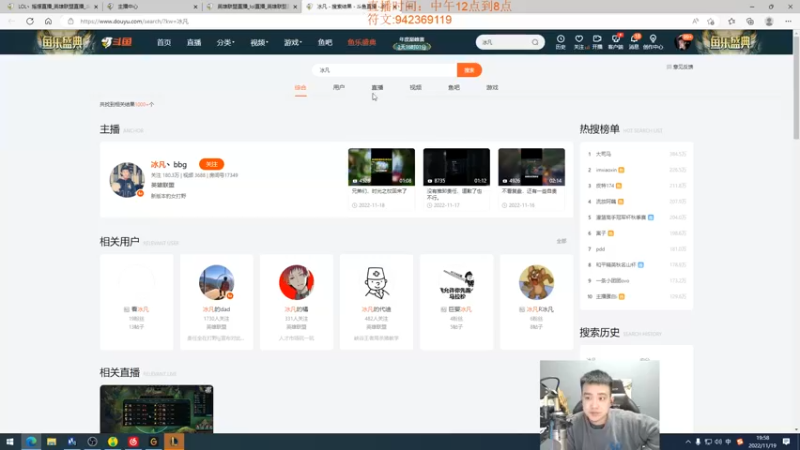Switch to the 视频 results tab
The height and width of the screenshot is (450, 800).
[415, 88]
